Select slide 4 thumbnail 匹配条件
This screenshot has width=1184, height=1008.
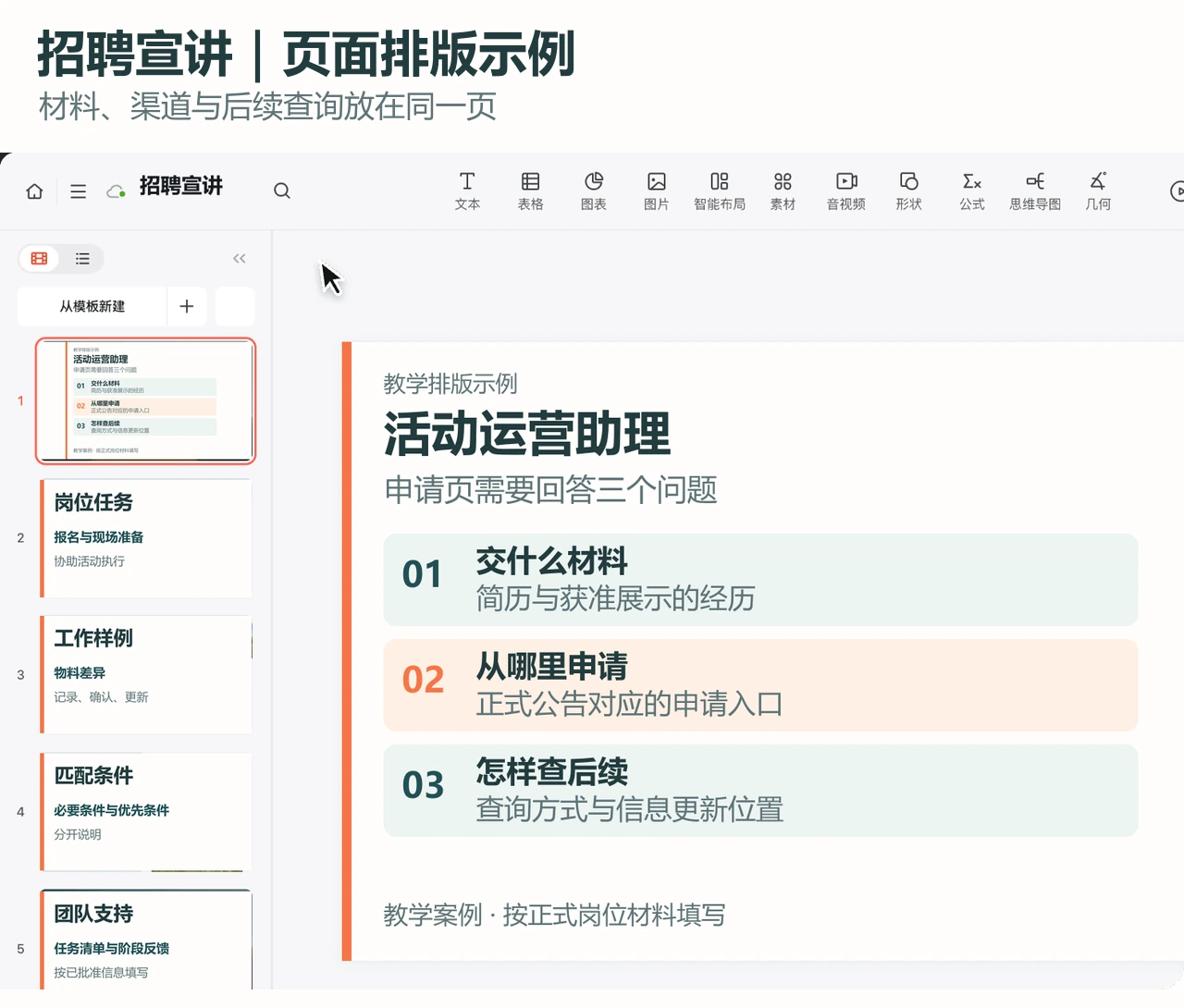(145, 812)
